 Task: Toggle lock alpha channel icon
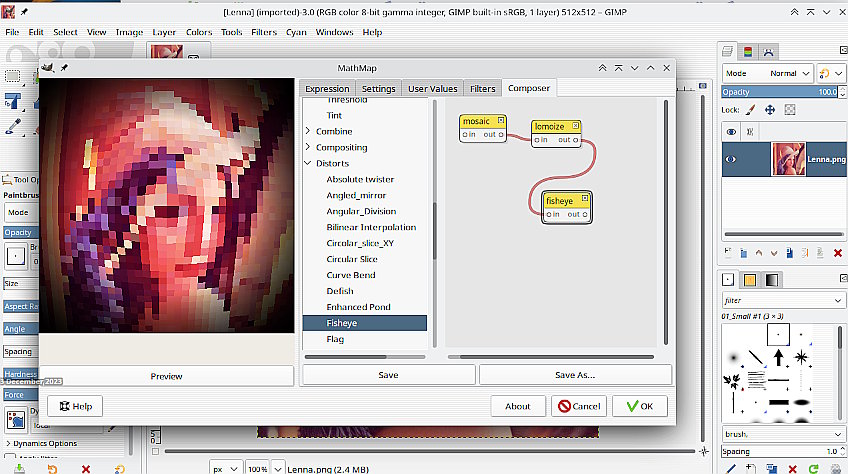pos(790,110)
